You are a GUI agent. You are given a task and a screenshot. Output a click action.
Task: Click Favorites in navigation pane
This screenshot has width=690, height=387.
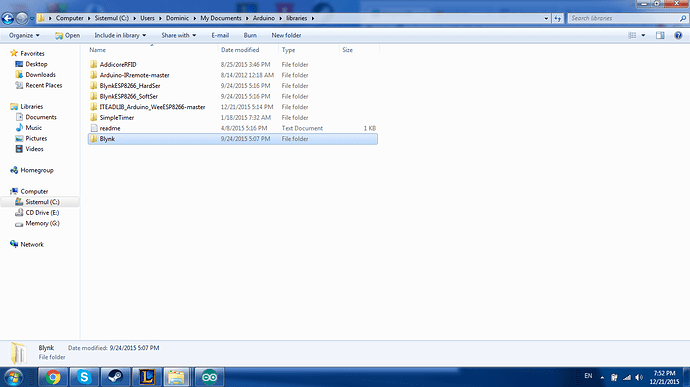[x=32, y=53]
